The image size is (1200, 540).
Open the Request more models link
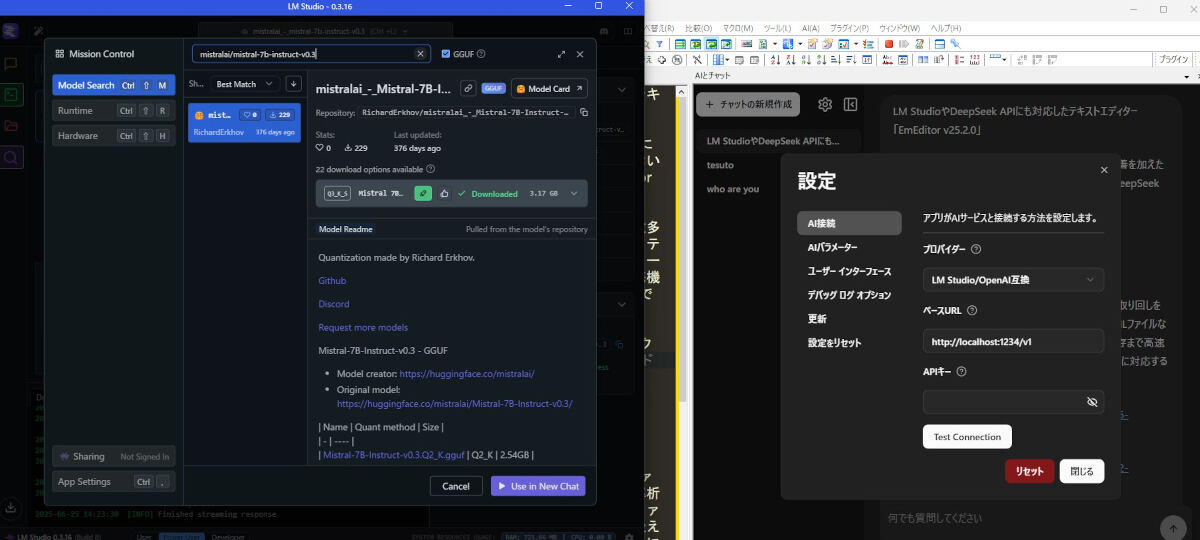coord(363,327)
